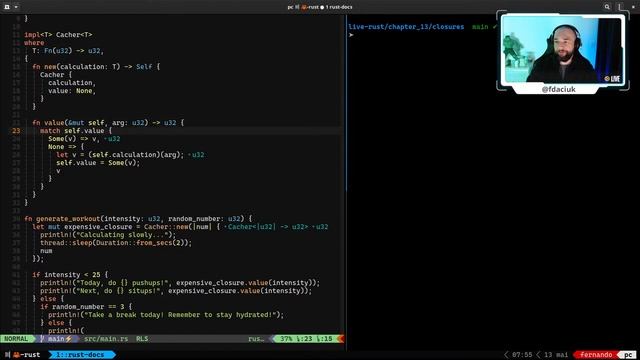Click the '13 mai' date in tmux status bar
The image size is (640, 360).
click(556, 355)
